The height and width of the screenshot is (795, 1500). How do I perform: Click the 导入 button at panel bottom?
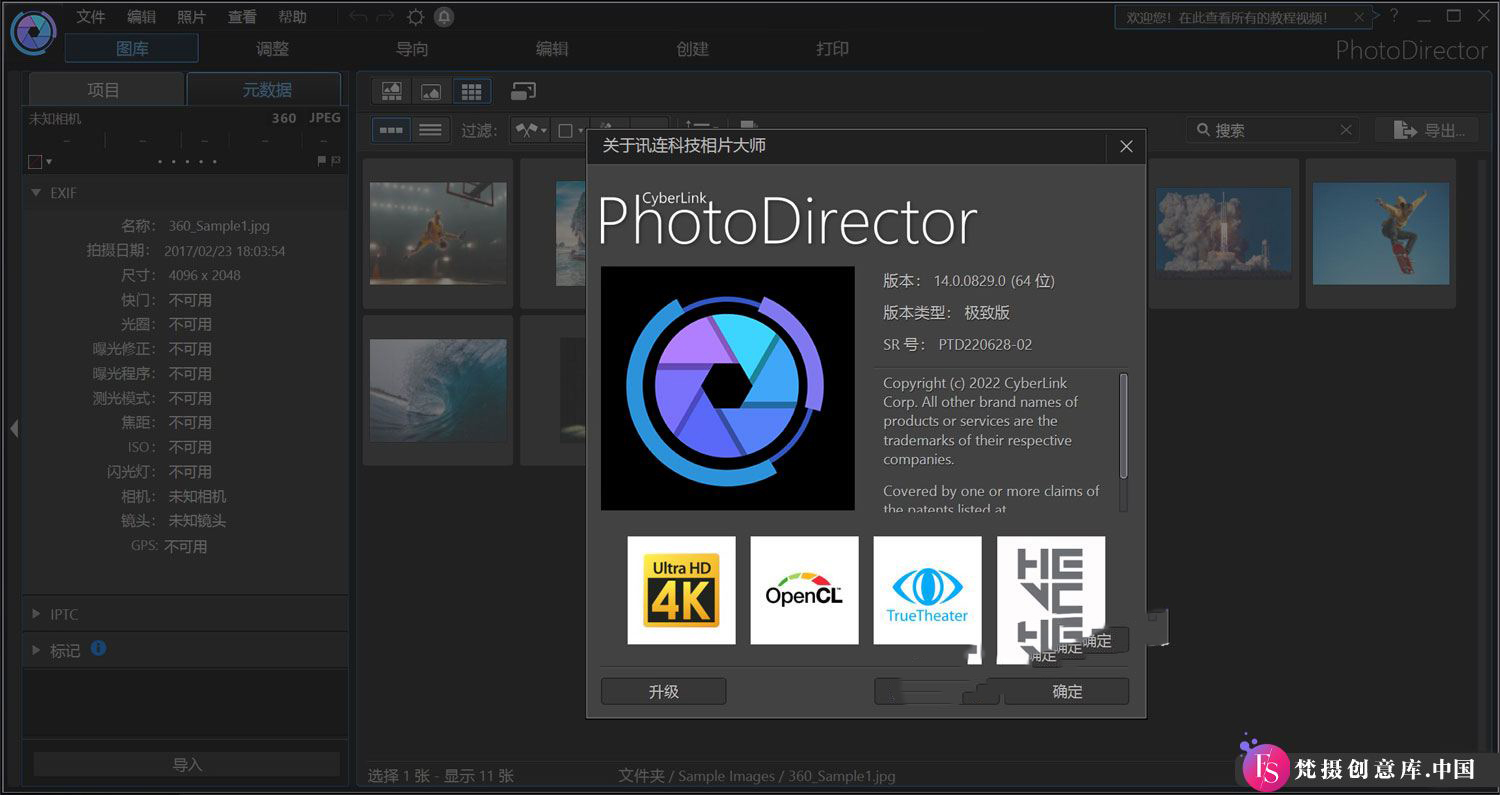tap(187, 764)
